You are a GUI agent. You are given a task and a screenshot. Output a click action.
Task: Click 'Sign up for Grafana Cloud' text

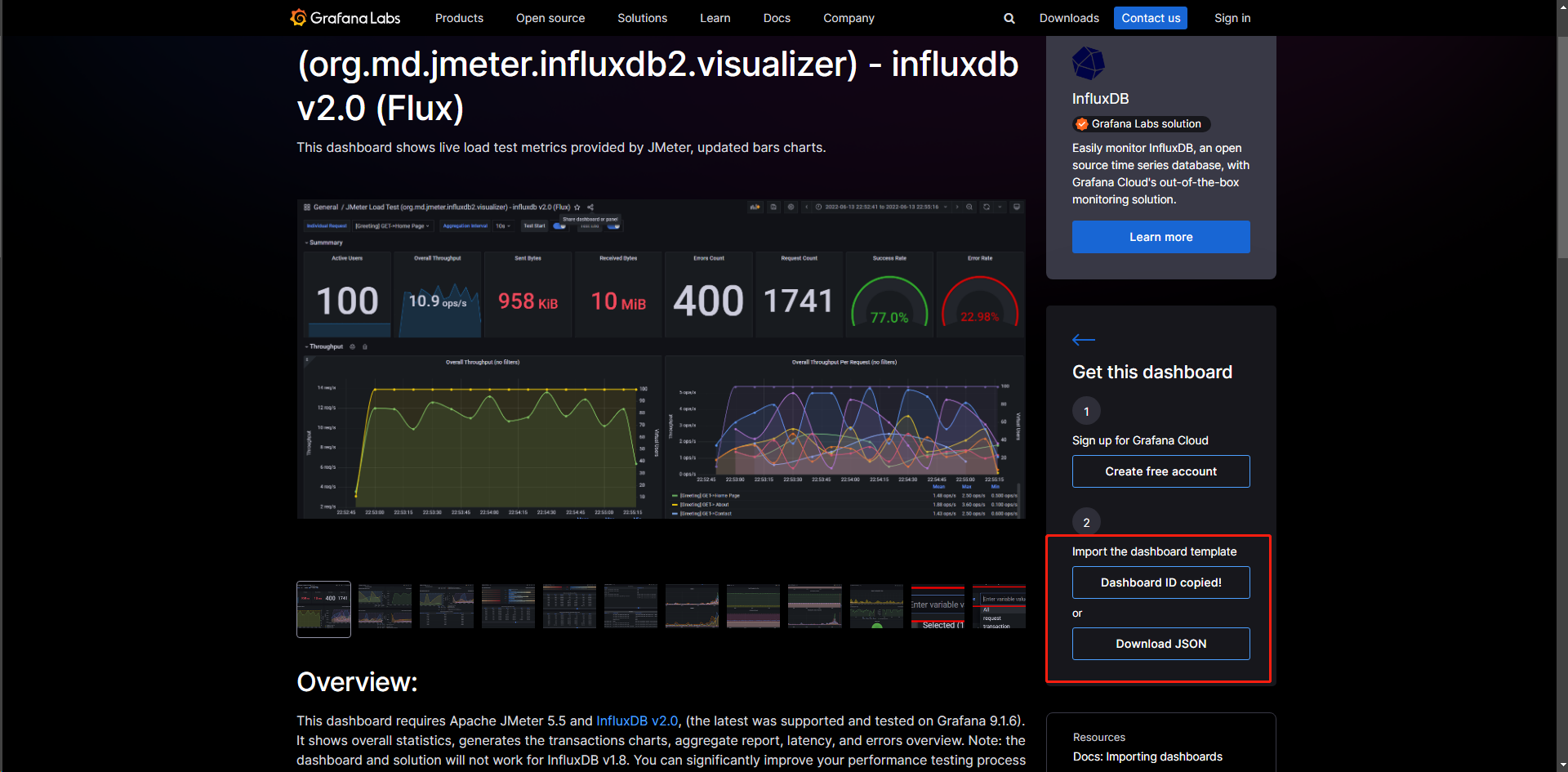point(1140,440)
